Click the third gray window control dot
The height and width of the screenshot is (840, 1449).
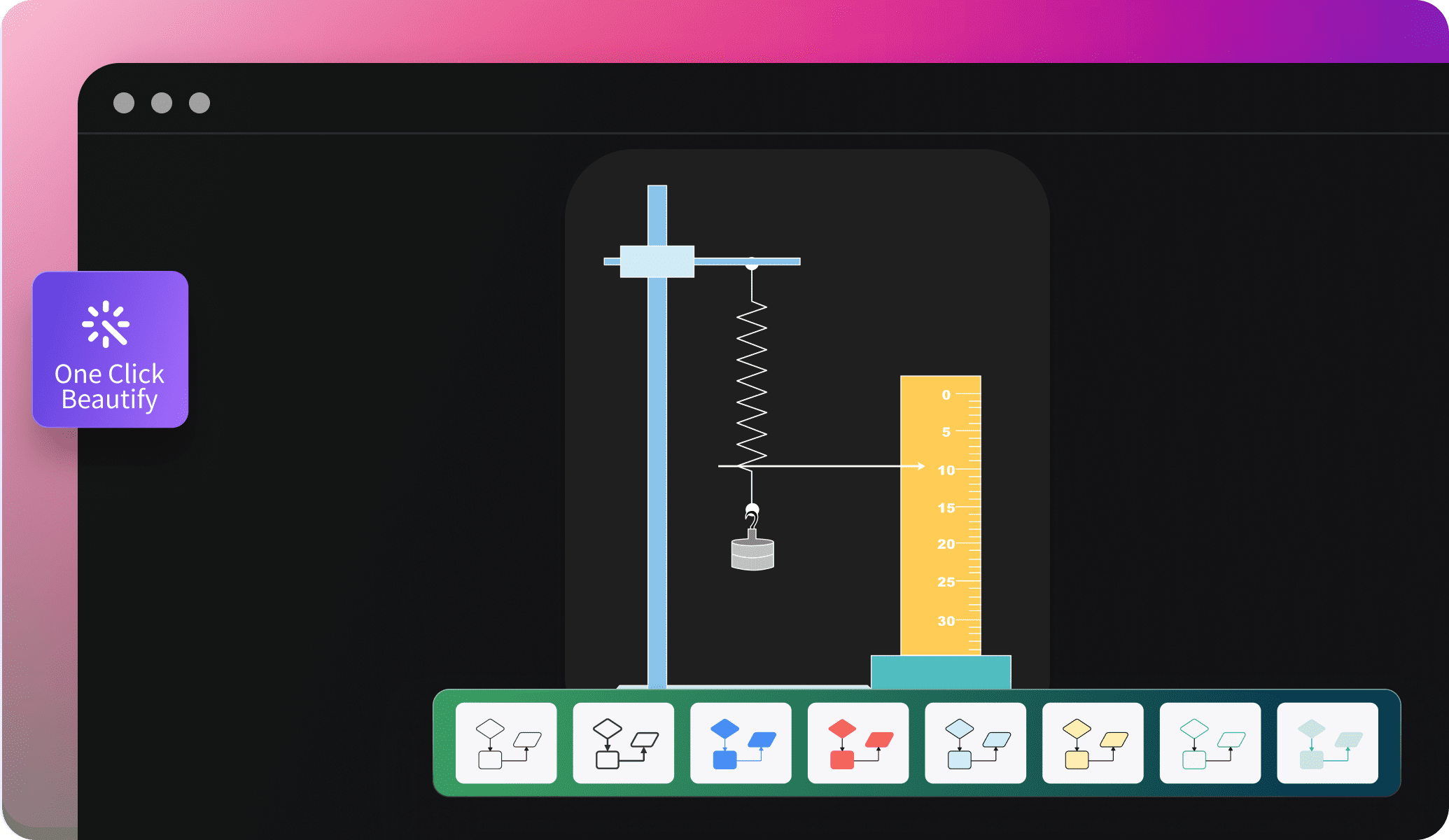[199, 103]
